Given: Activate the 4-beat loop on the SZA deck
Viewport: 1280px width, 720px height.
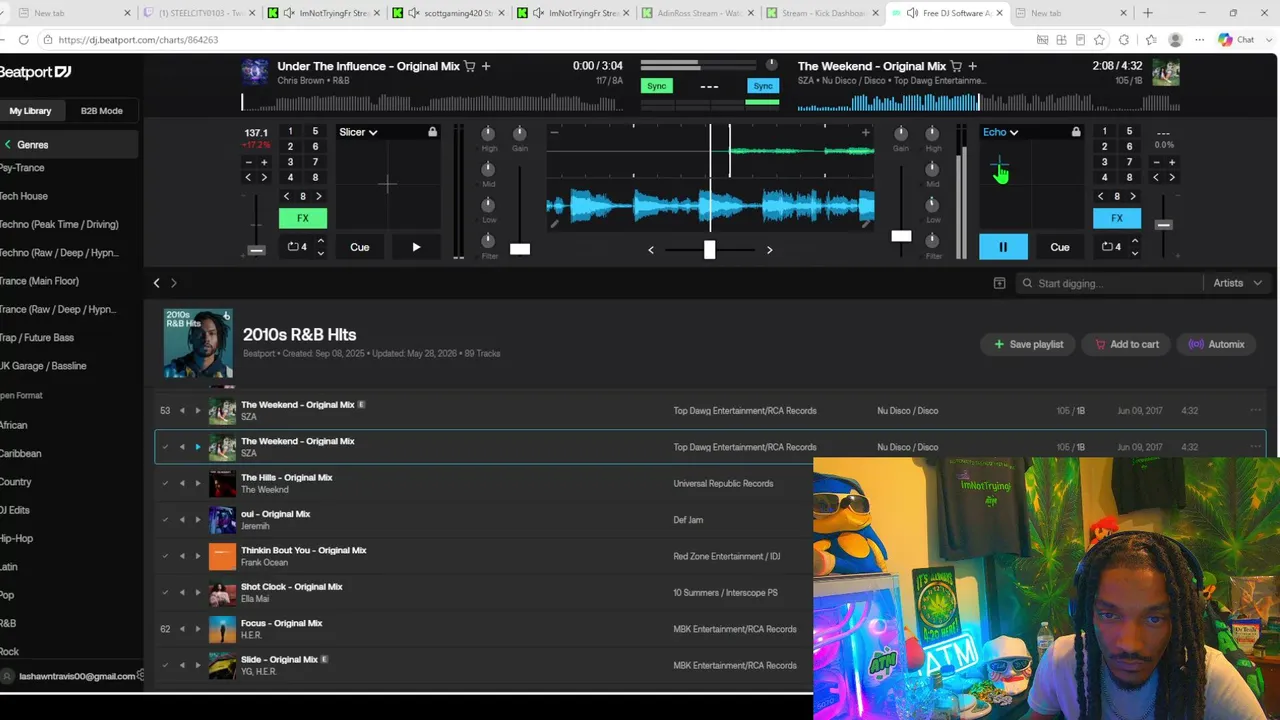Looking at the screenshot, I should [1111, 247].
